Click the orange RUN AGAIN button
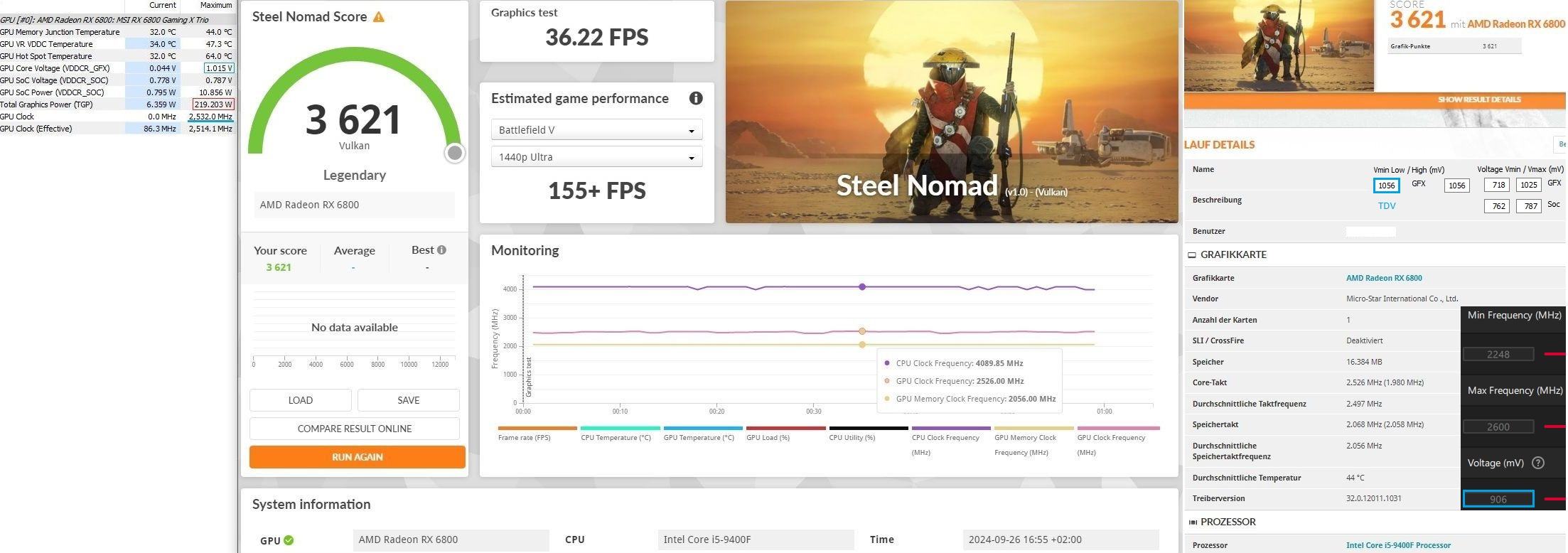The height and width of the screenshot is (553, 1568). click(357, 457)
